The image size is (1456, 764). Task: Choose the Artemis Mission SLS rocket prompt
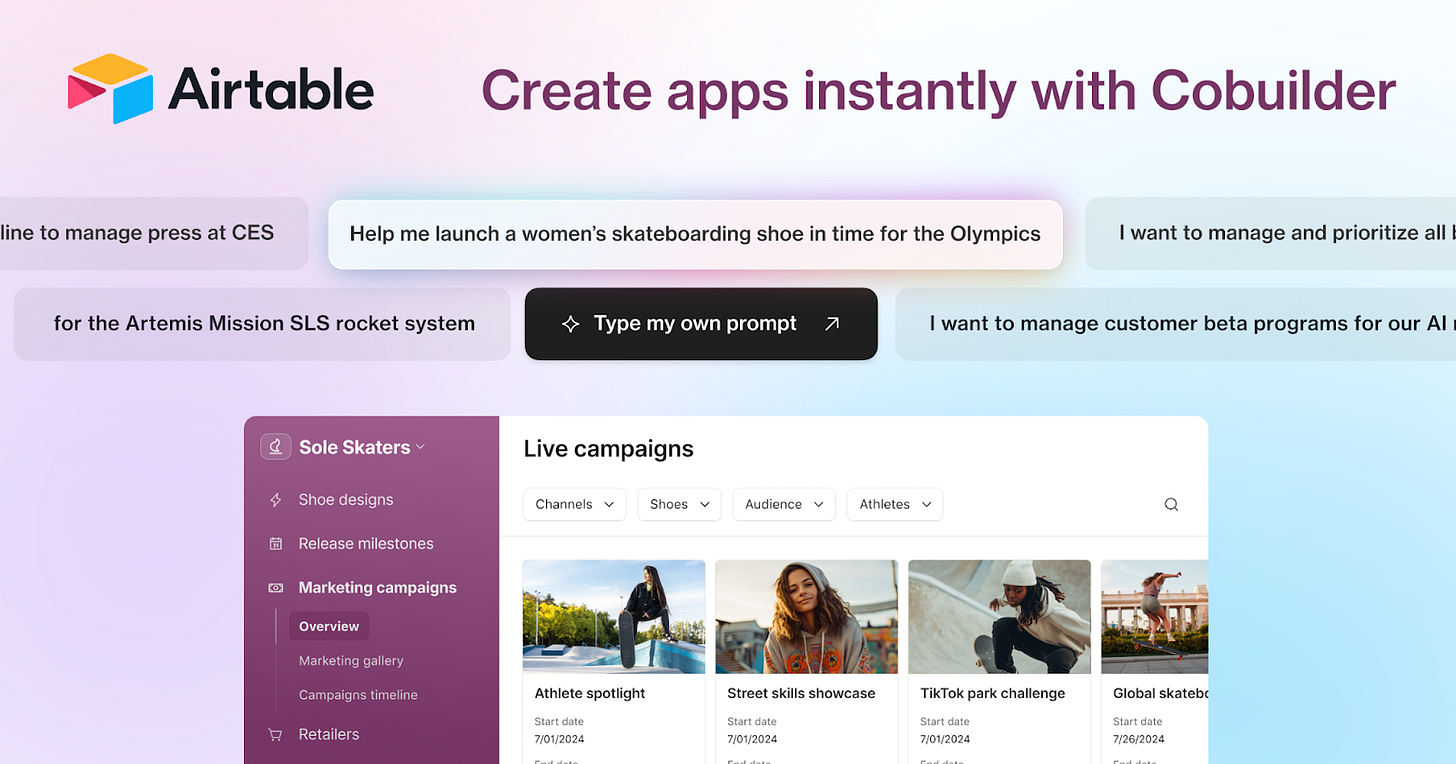click(x=263, y=324)
